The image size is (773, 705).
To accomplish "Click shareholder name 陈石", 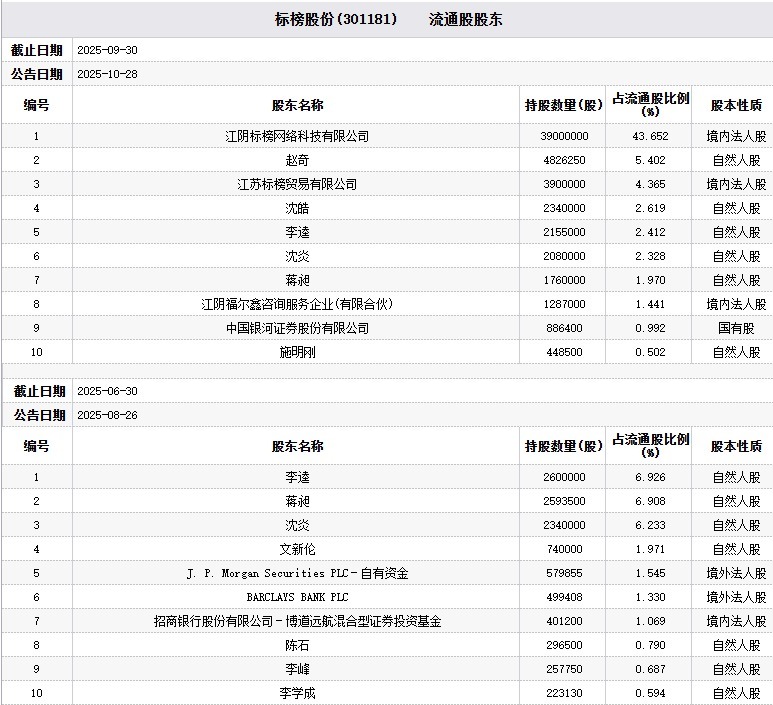I will [x=297, y=645].
